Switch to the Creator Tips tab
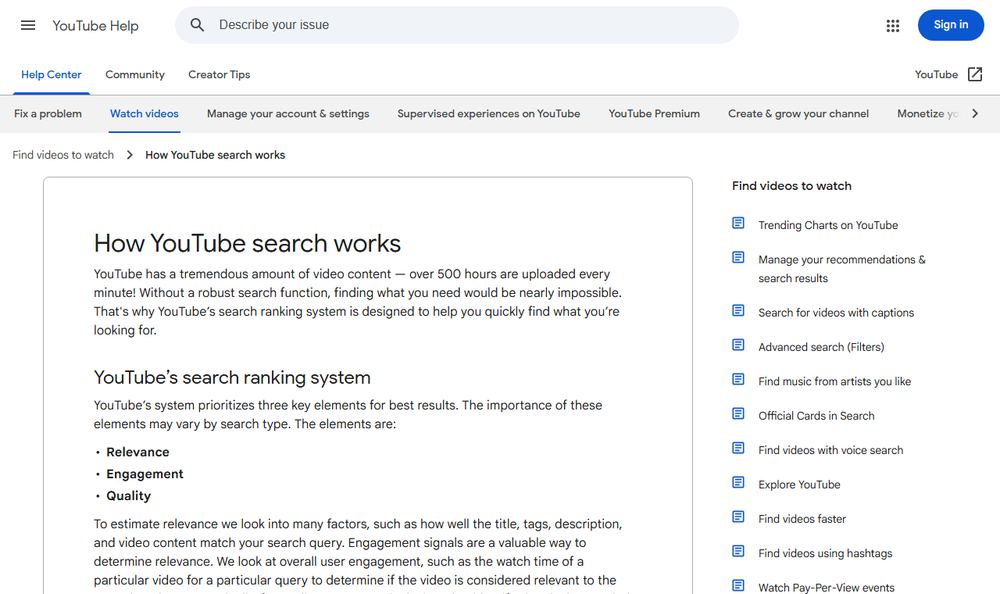This screenshot has width=1000, height=594. click(x=219, y=75)
